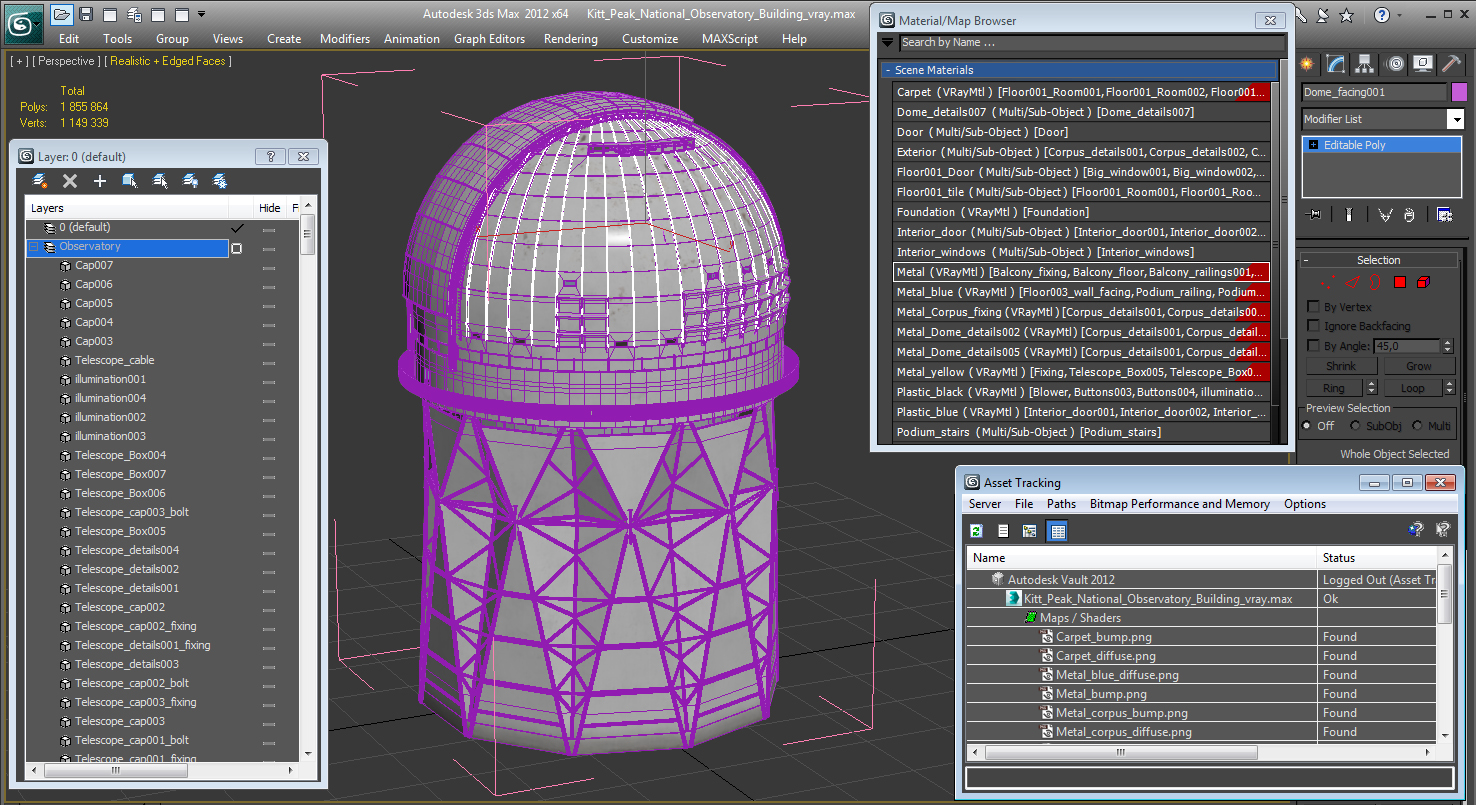This screenshot has width=1476, height=805.
Task: Click the By Angle value spinner
Action: [1448, 346]
